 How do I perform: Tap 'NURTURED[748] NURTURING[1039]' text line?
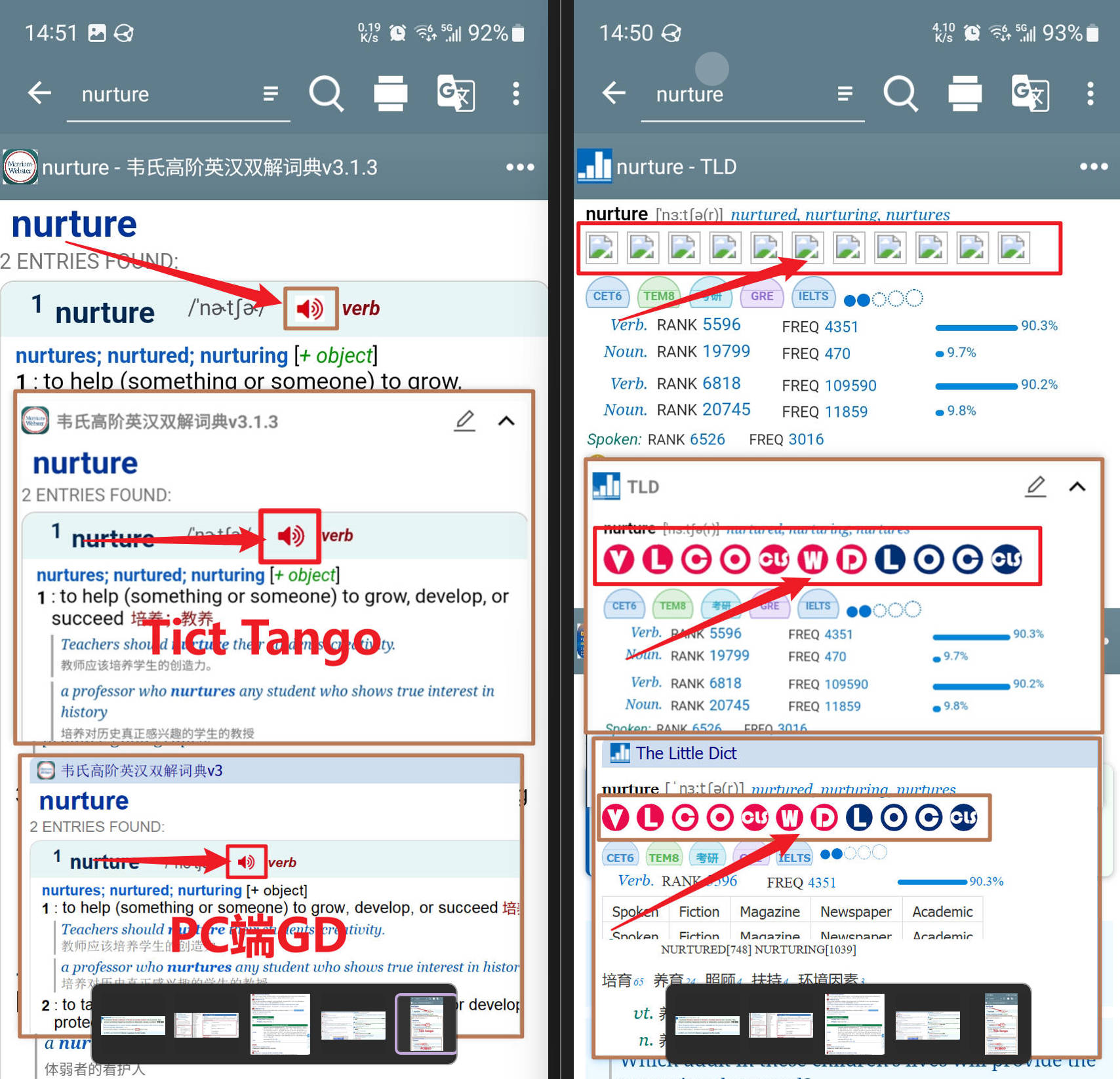pyautogui.click(x=758, y=949)
